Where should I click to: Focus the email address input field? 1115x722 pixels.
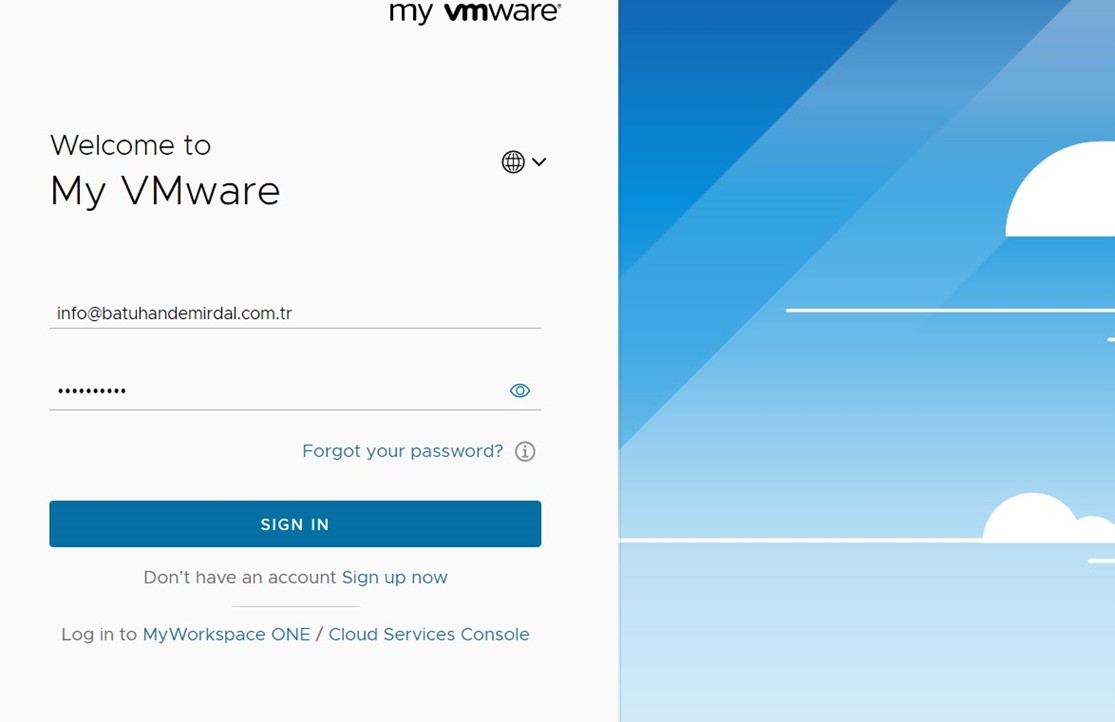coord(295,313)
